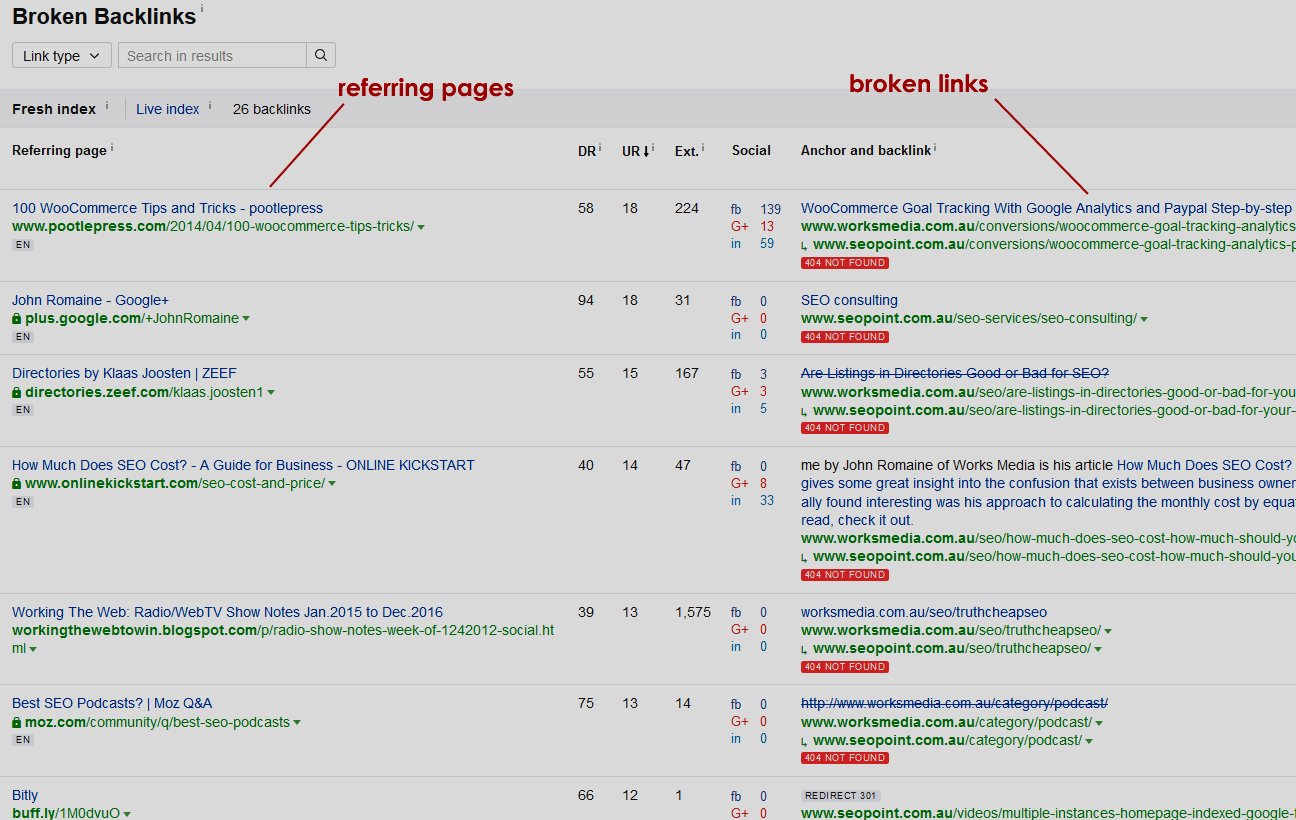Open Working The Web Show Notes link
1296x820 pixels.
click(x=227, y=613)
